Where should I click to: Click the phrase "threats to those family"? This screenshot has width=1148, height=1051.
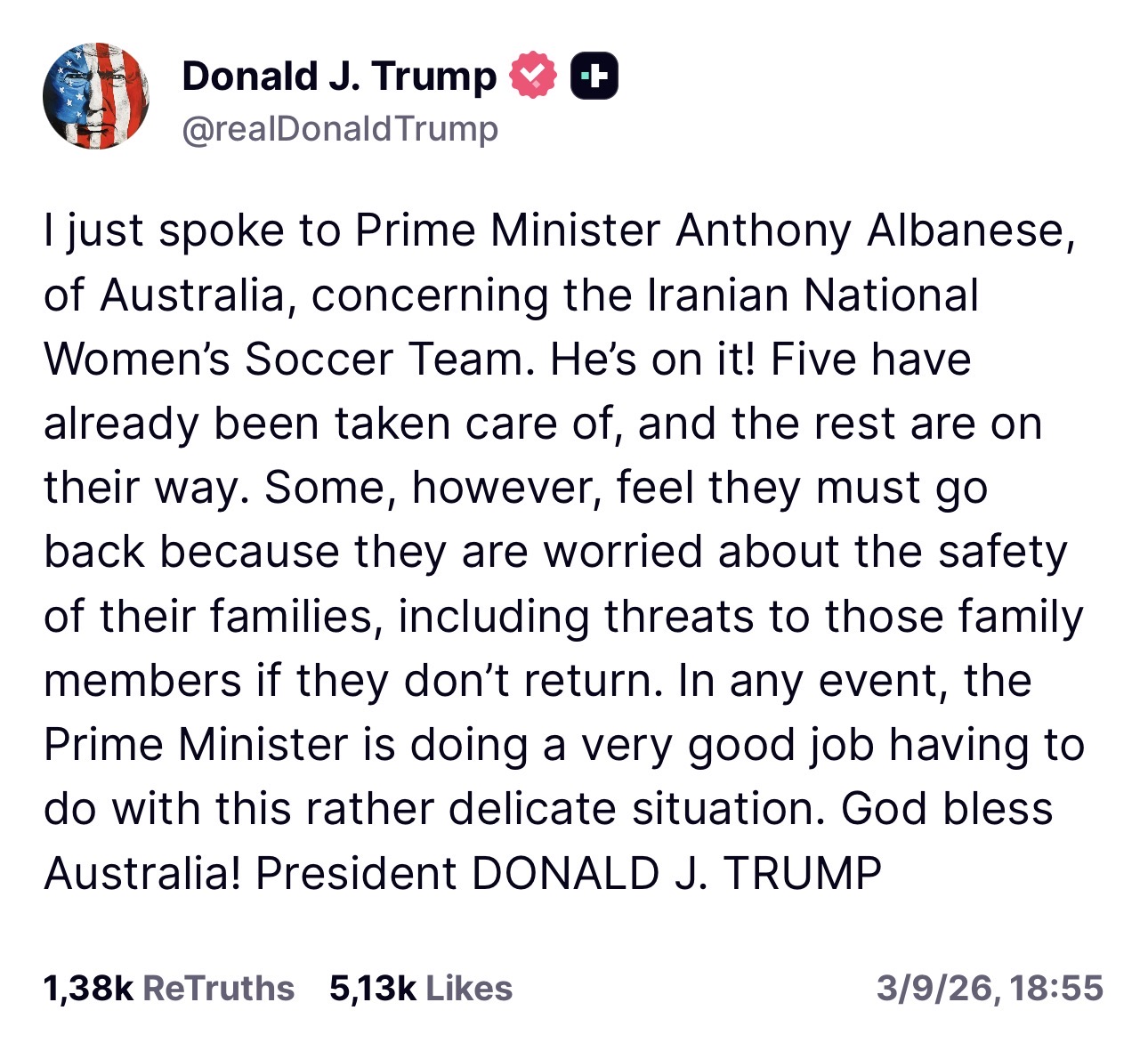(844, 617)
